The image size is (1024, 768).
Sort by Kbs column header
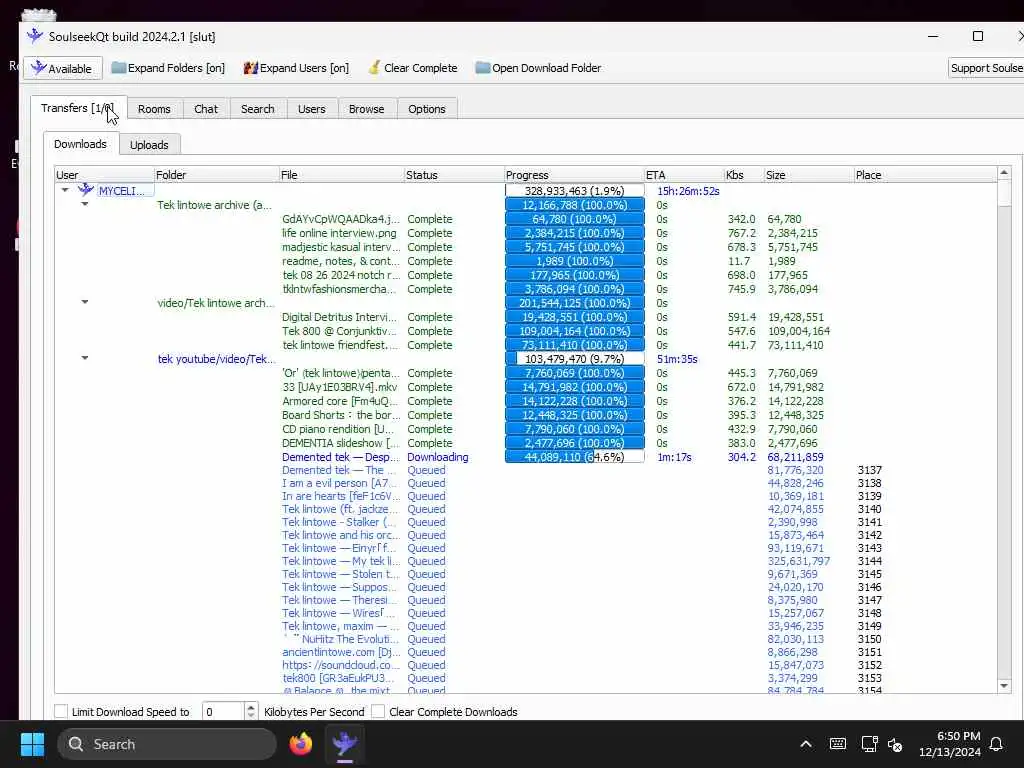[744, 175]
